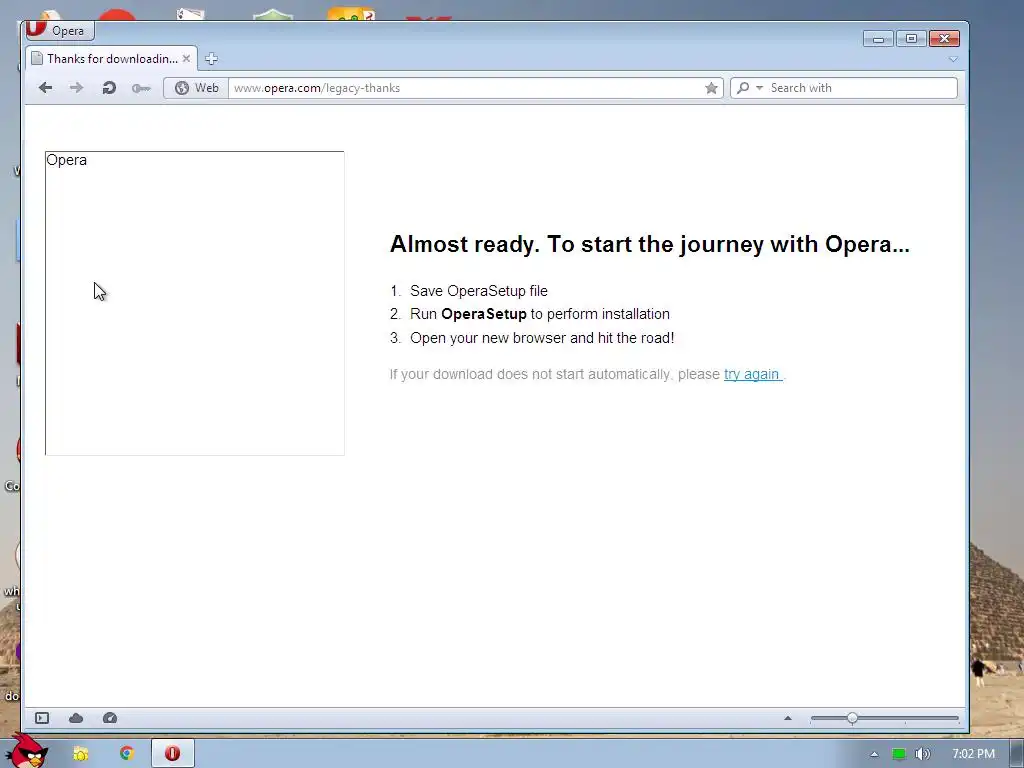
Task: Show hidden system tray icons
Action: pos(874,754)
